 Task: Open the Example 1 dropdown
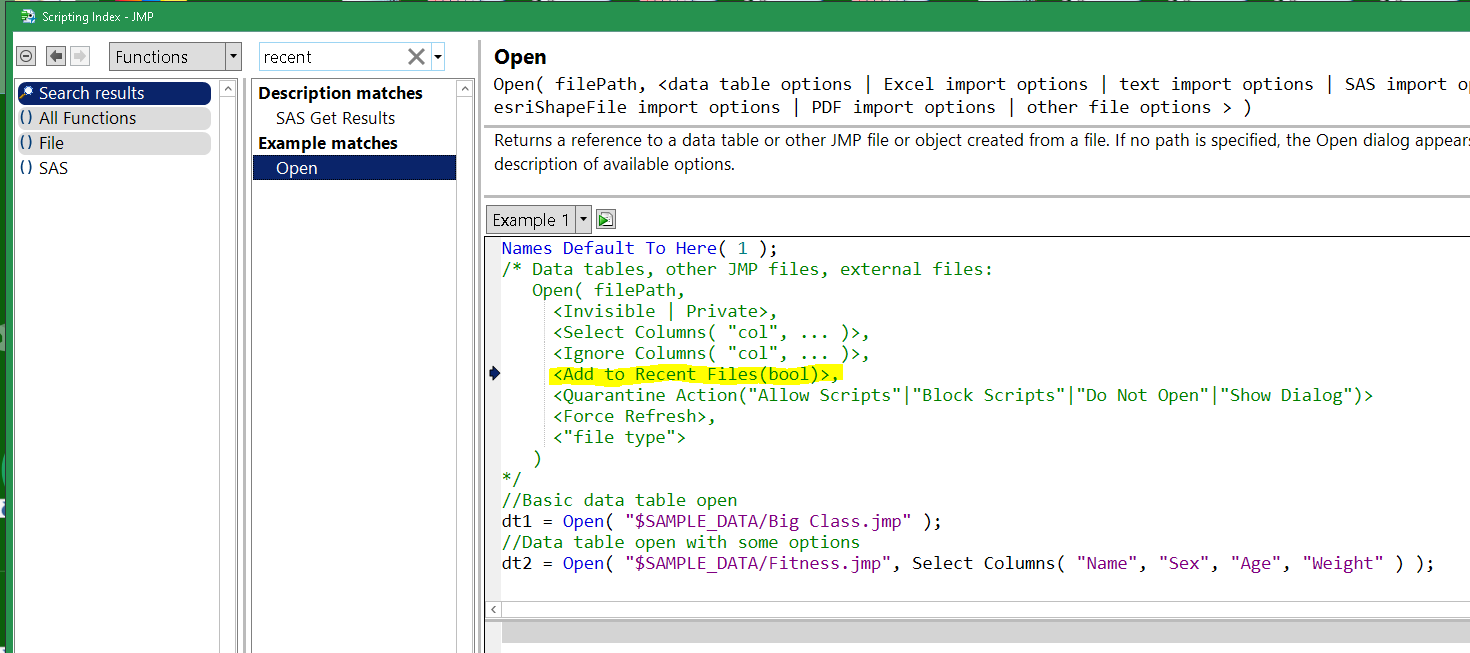[539, 220]
